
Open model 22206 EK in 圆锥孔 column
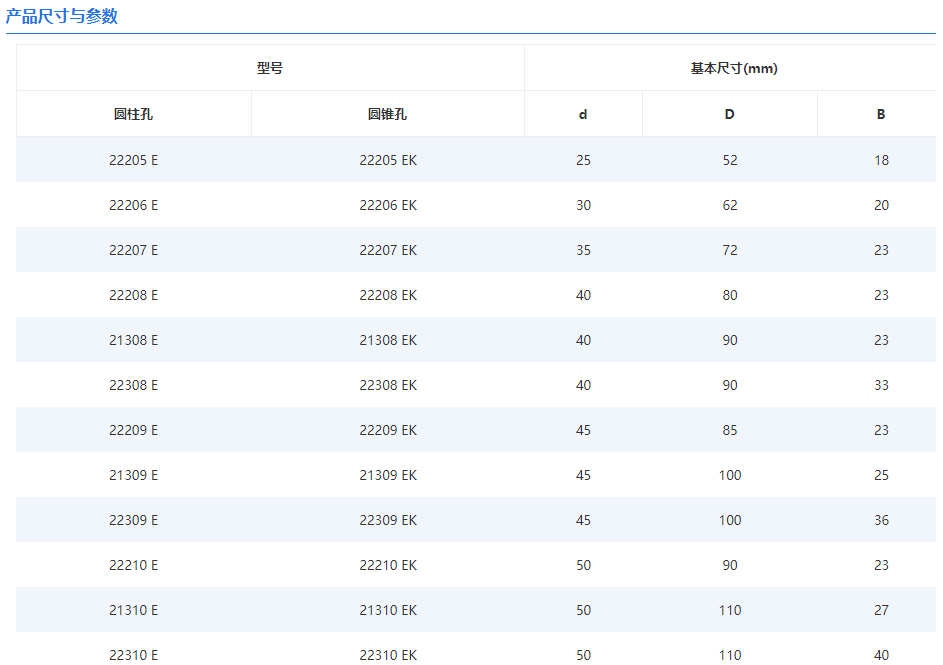coord(387,205)
